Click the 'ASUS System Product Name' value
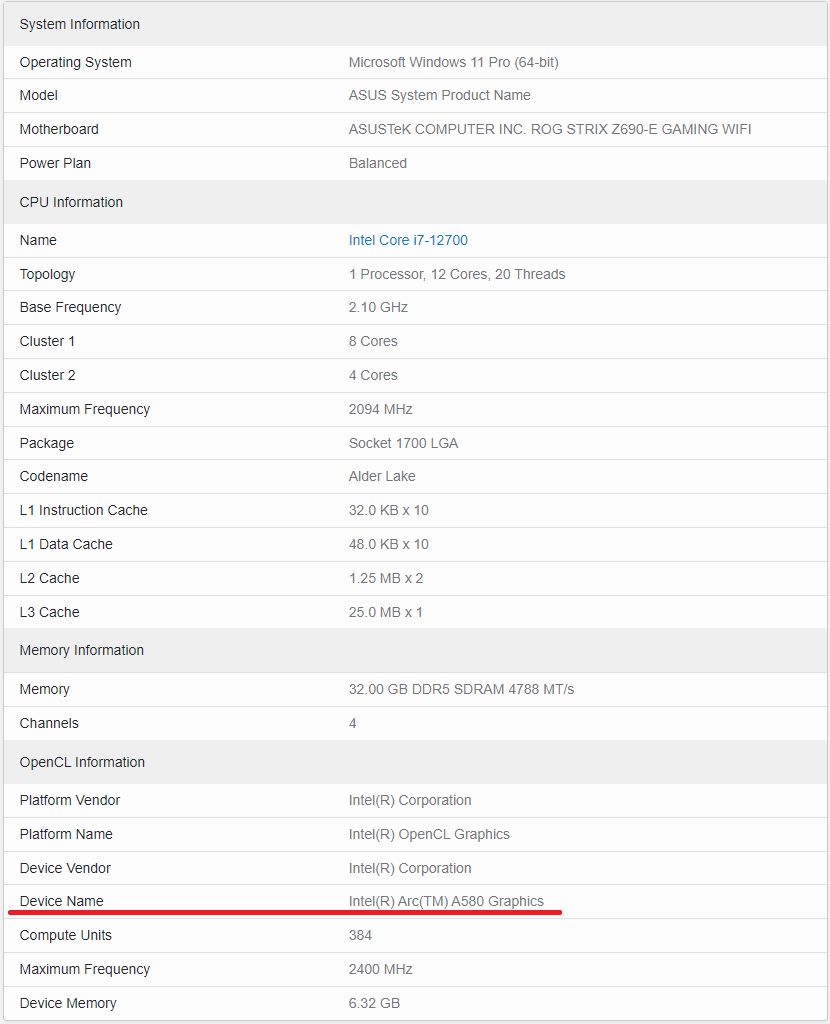830x1024 pixels. (x=439, y=95)
